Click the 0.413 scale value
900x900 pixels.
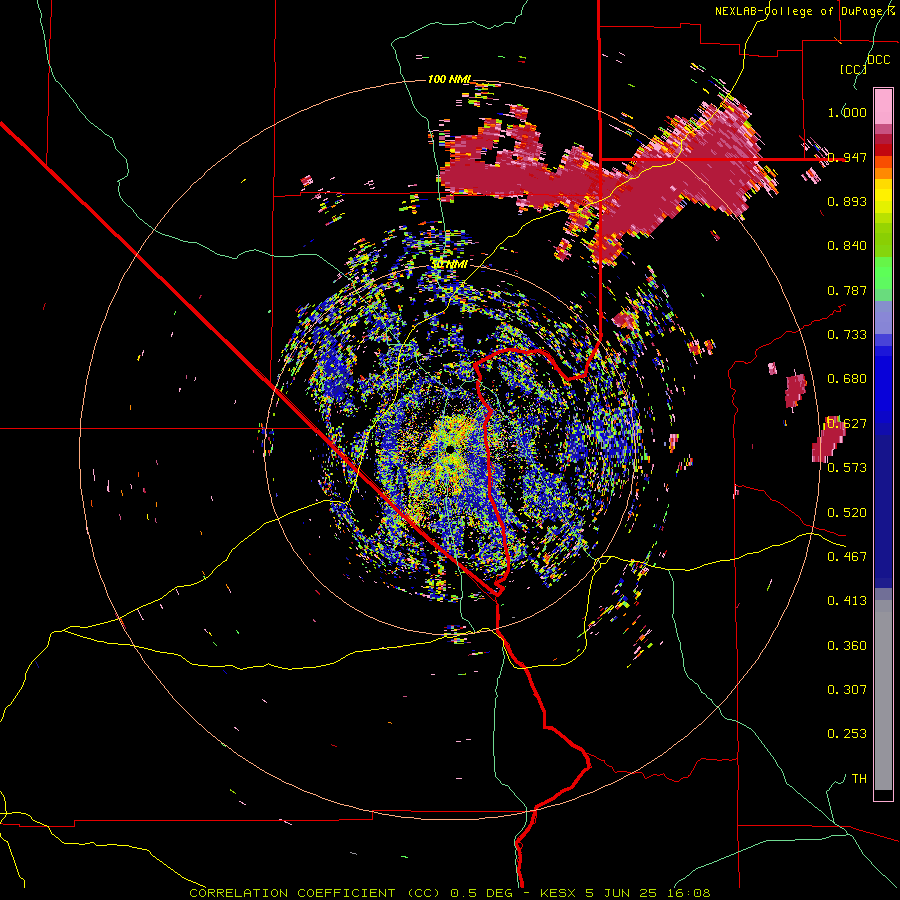(847, 601)
